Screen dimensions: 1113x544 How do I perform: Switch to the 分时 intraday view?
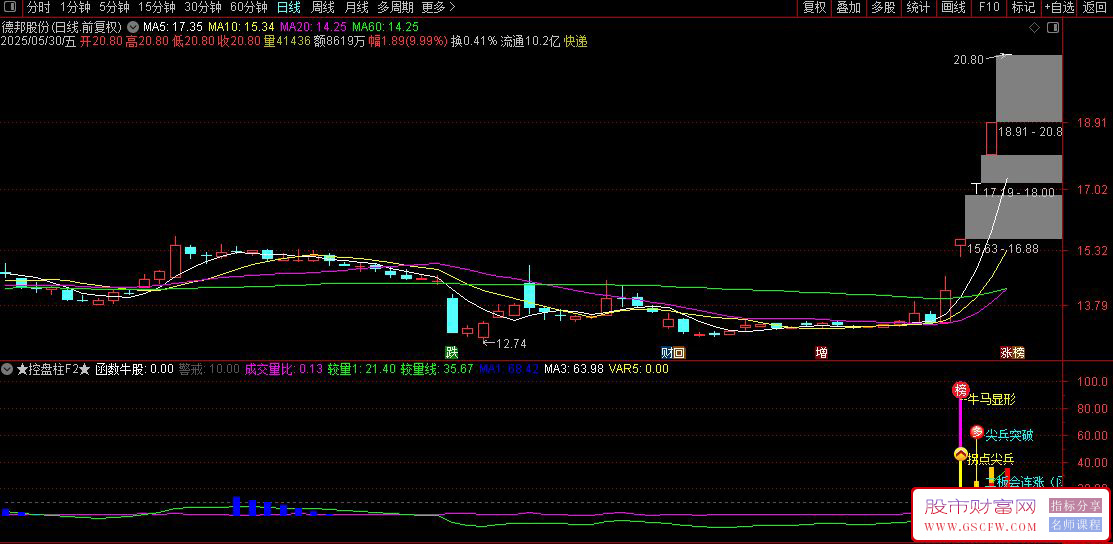point(39,8)
